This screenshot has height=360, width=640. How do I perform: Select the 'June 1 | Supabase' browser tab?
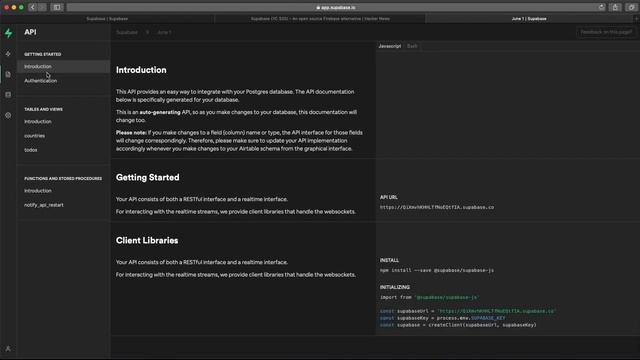(529, 19)
